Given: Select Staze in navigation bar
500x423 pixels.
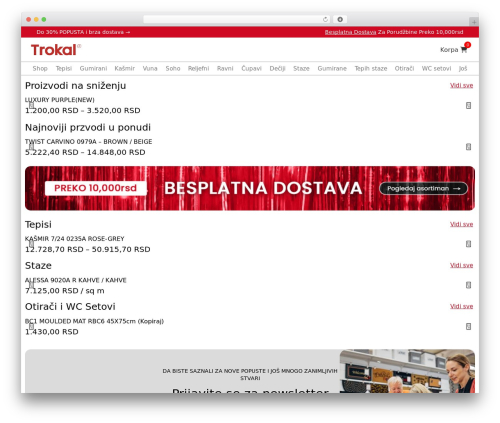Looking at the screenshot, I should [301, 68].
